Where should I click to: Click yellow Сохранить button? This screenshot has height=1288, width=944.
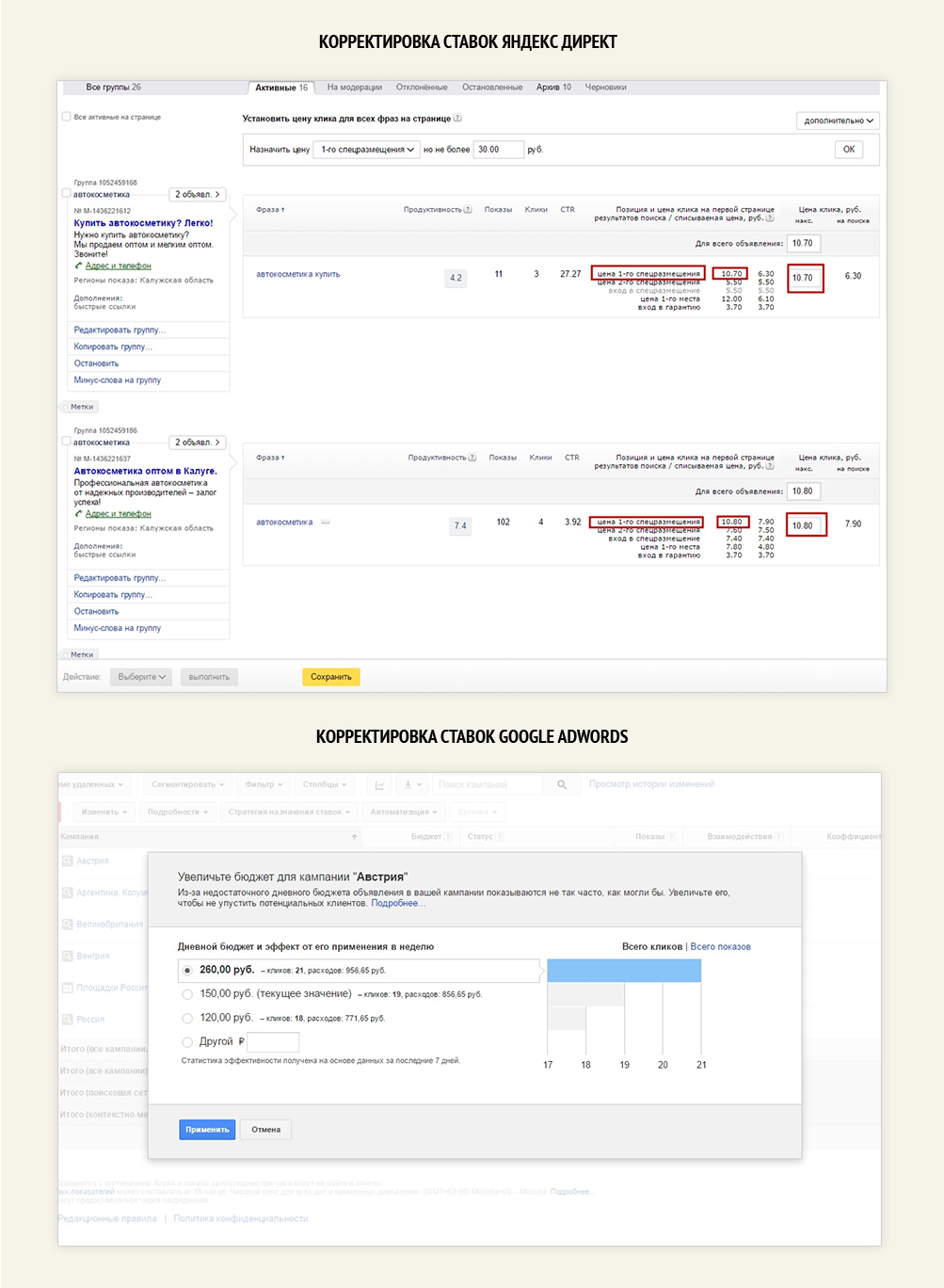click(x=331, y=677)
